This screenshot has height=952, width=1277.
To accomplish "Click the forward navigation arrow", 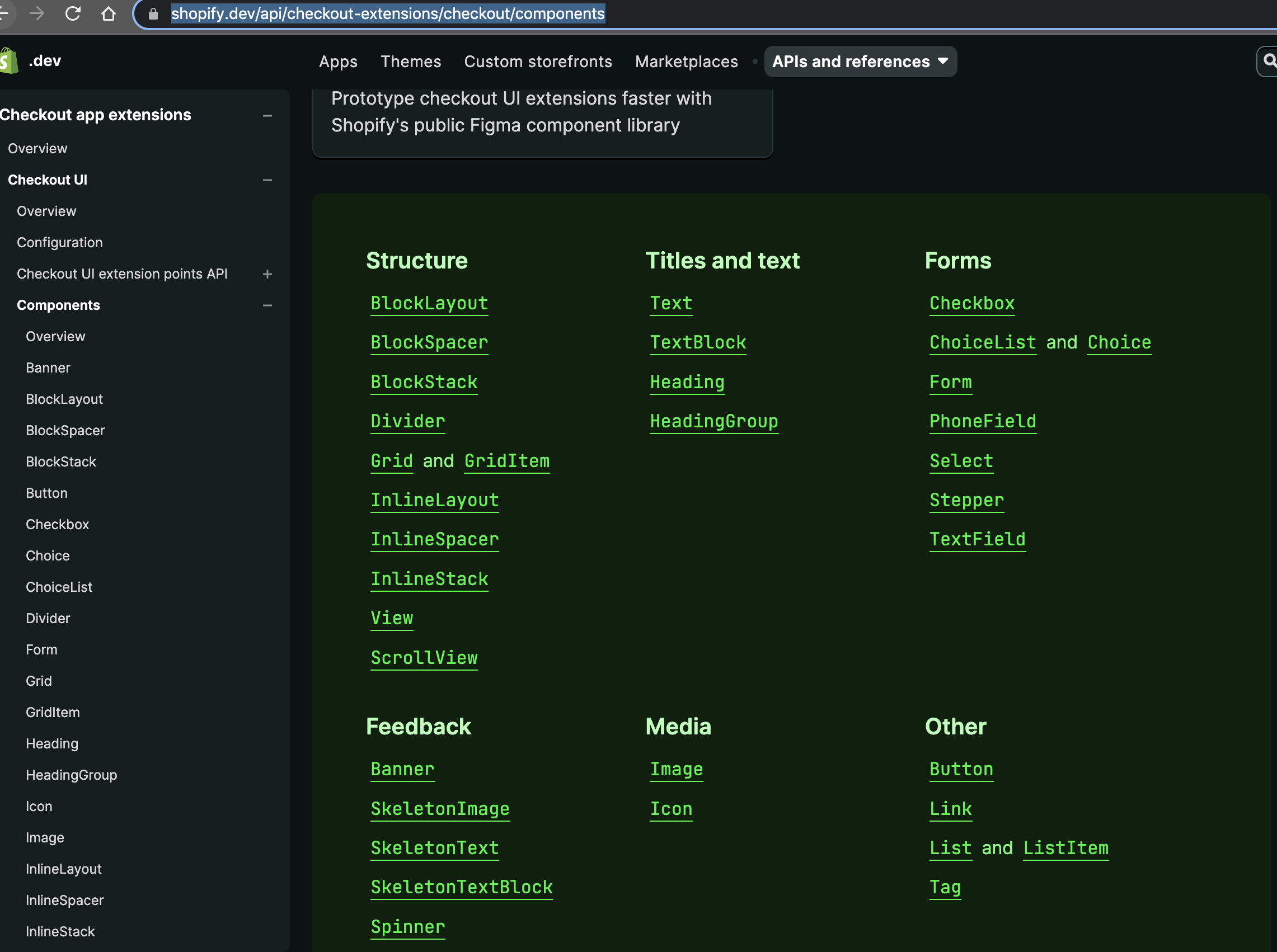I will pos(37,13).
